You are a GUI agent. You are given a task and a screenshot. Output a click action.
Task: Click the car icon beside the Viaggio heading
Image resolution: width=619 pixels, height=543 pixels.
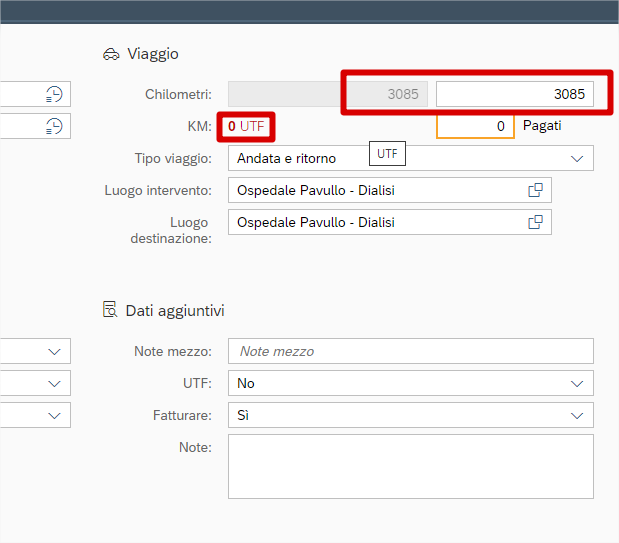click(111, 54)
